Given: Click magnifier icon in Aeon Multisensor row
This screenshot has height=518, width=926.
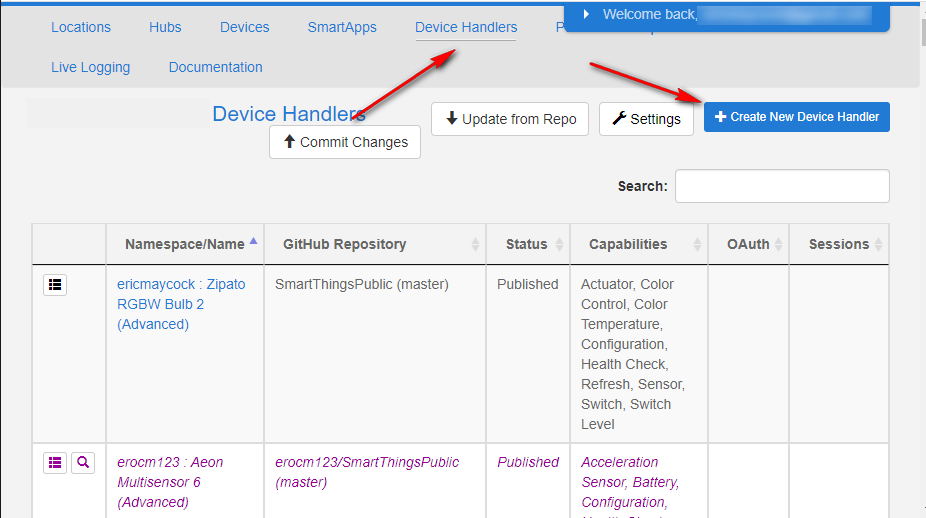Looking at the screenshot, I should [x=83, y=463].
